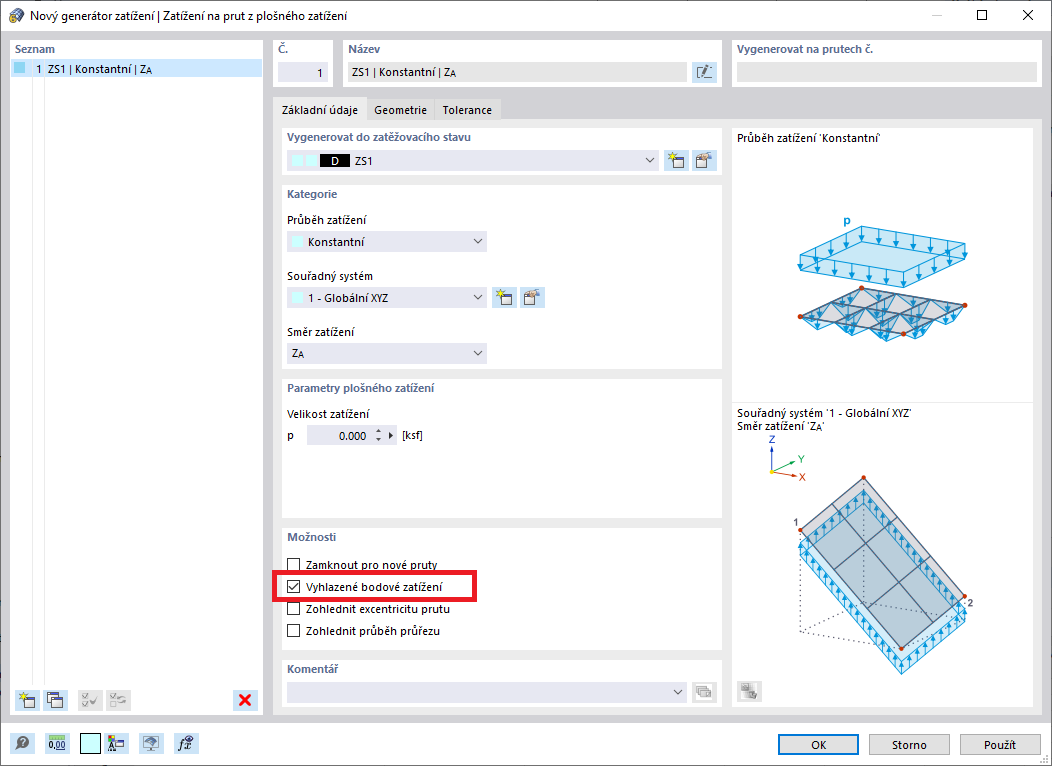Edit load case icon beside ZS1 dropdown
The image size is (1052, 766).
click(704, 160)
